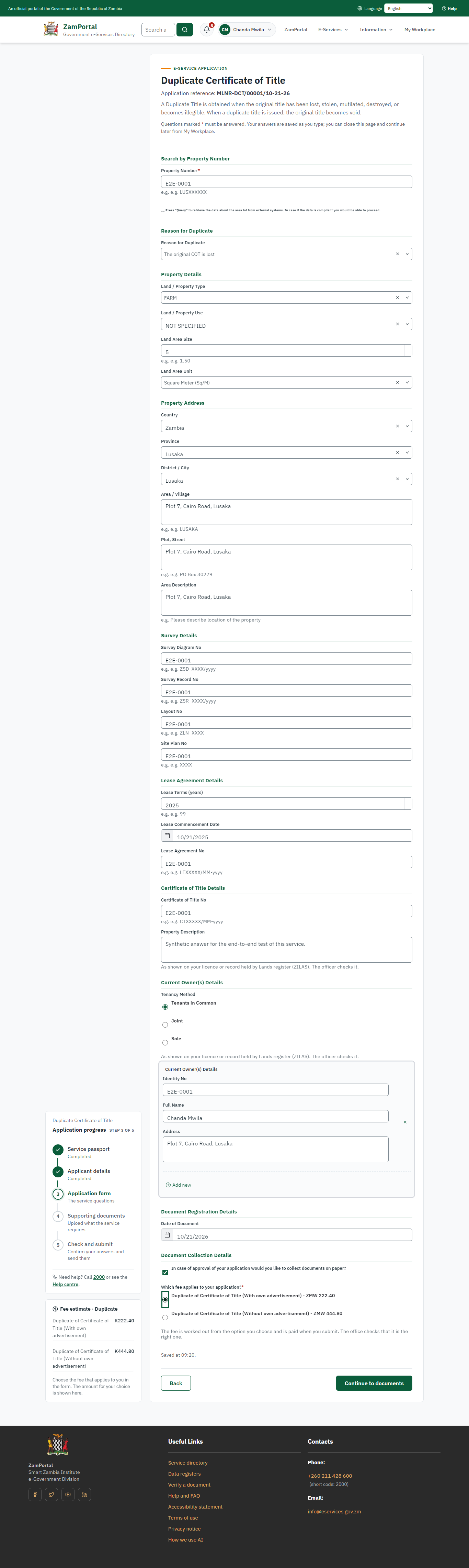This screenshot has width=469, height=1568.
Task: Choose the With own advertisement ZMW 222.40 fee
Action: pyautogui.click(x=165, y=1300)
